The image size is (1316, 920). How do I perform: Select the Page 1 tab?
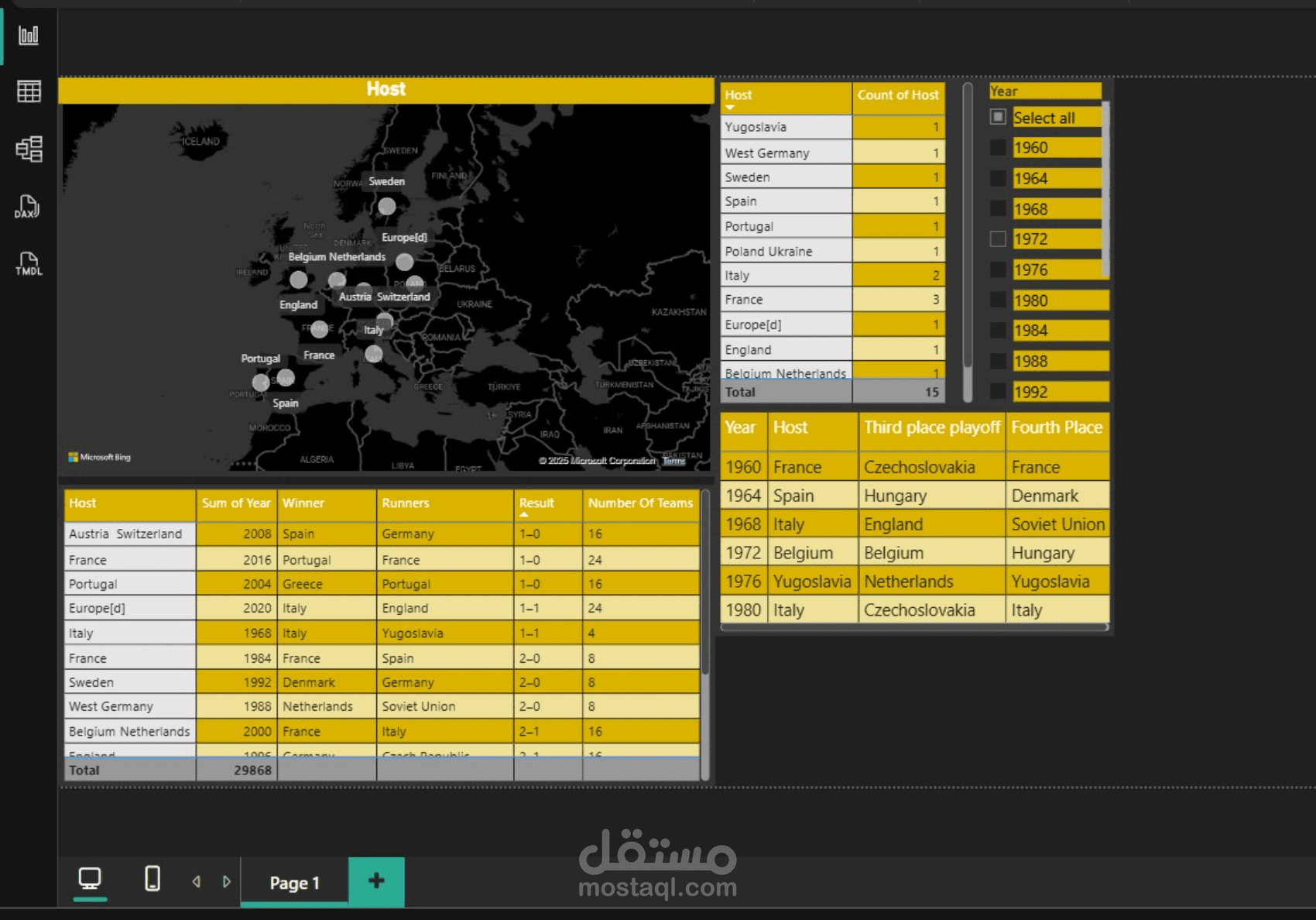(x=294, y=883)
